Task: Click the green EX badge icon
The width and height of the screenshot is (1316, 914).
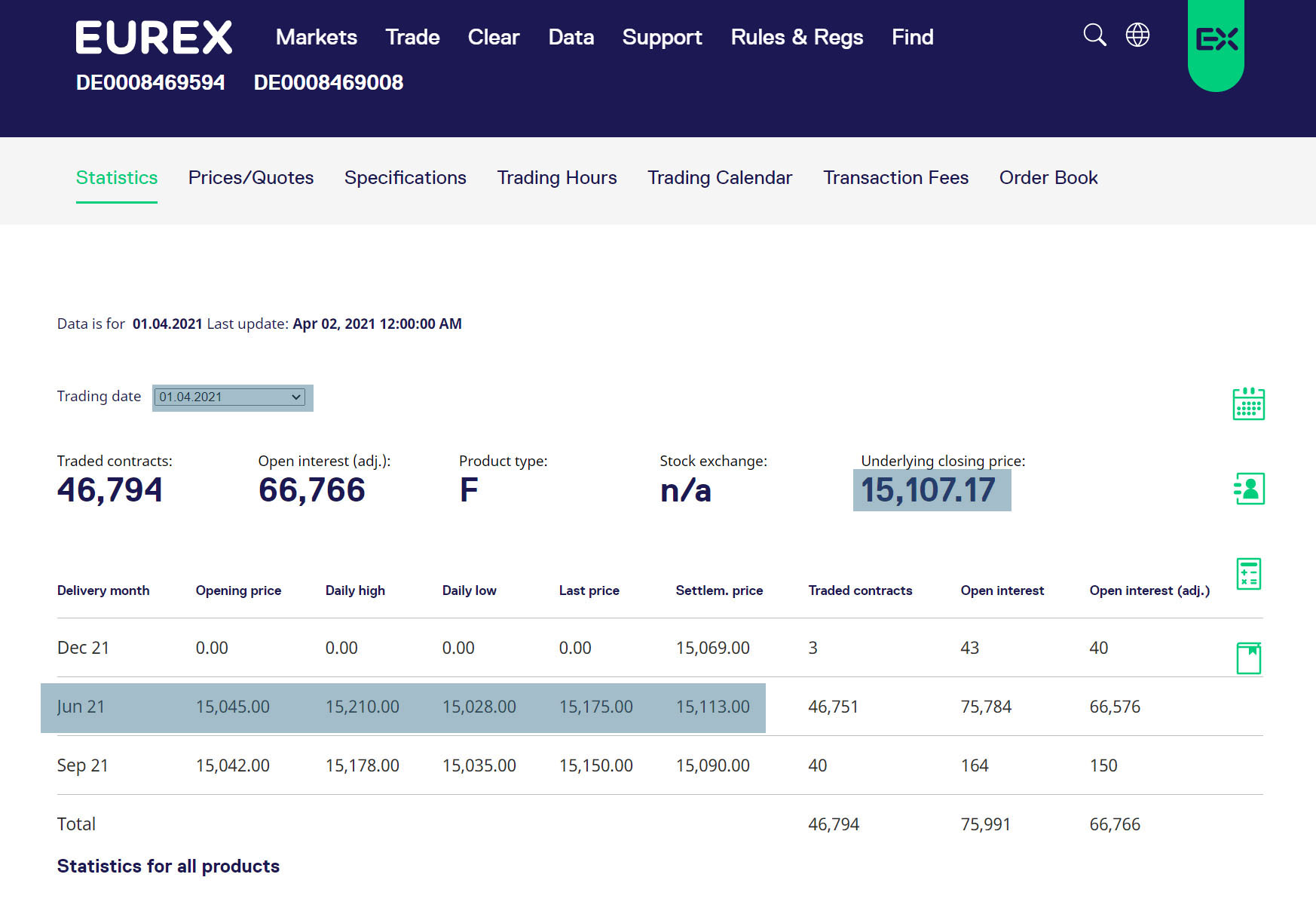Action: 1216,40
